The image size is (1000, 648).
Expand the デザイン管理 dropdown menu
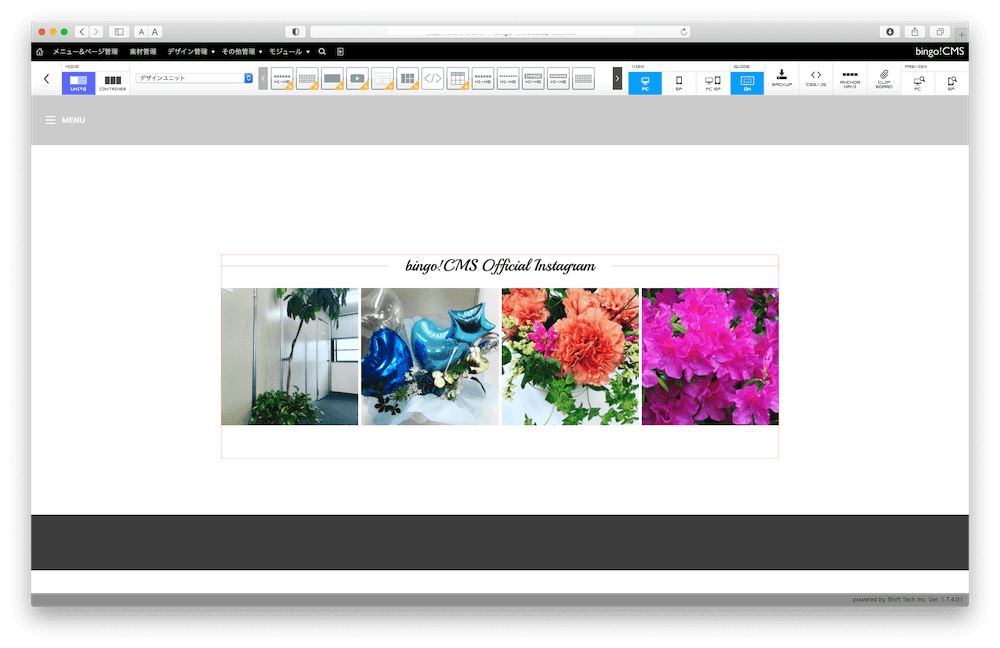(191, 52)
